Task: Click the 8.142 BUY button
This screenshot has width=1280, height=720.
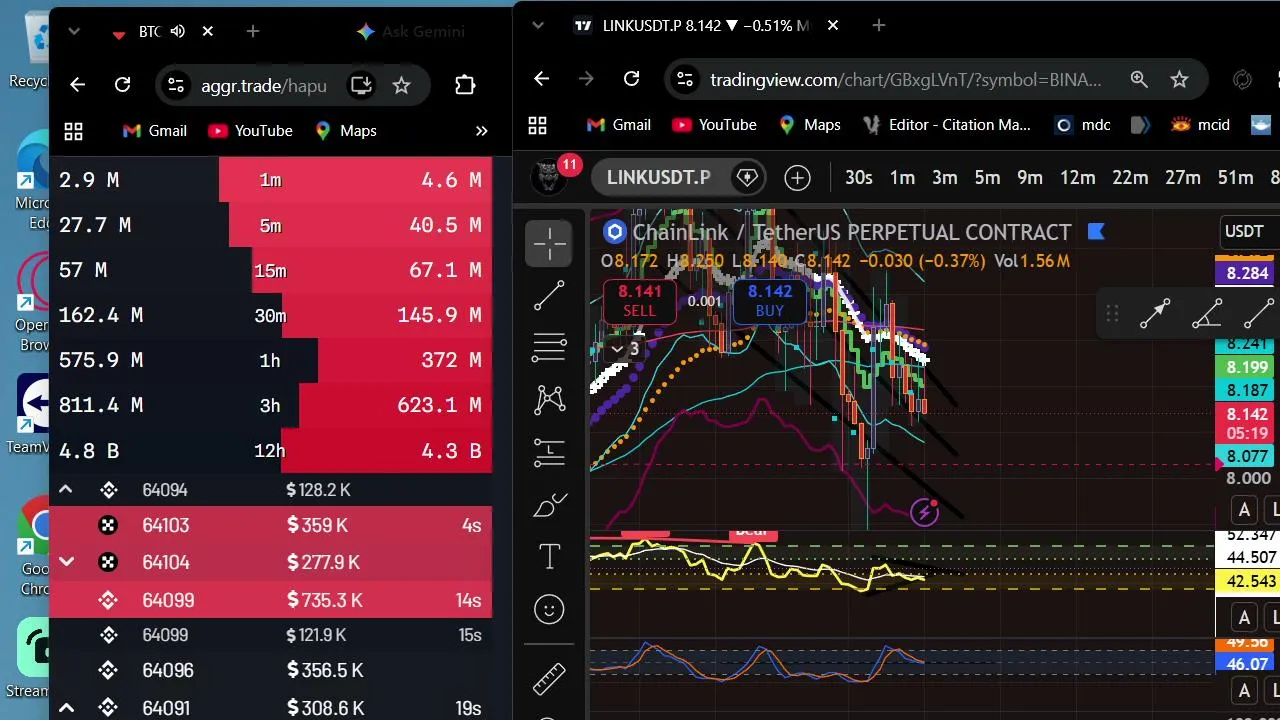Action: tap(770, 301)
